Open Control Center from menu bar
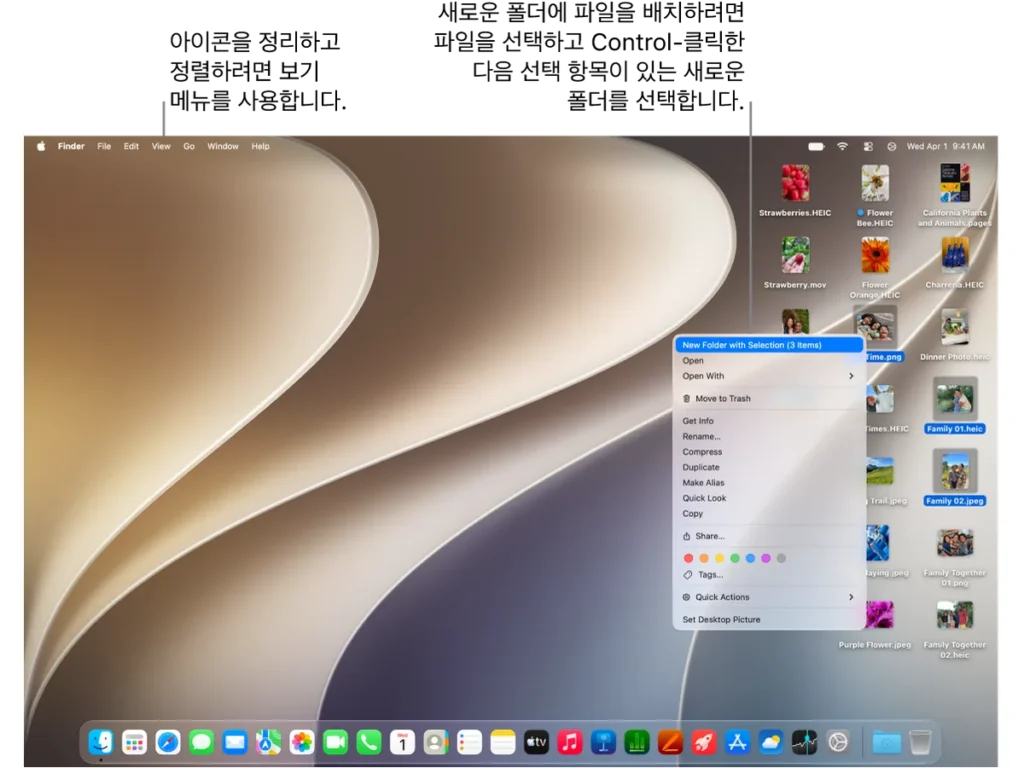 (868, 146)
